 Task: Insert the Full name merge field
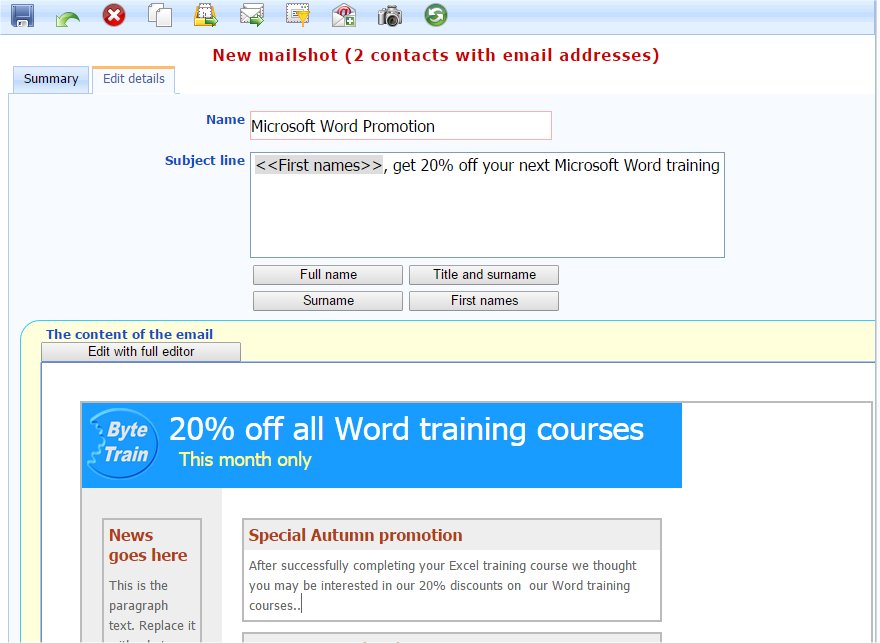pyautogui.click(x=328, y=275)
